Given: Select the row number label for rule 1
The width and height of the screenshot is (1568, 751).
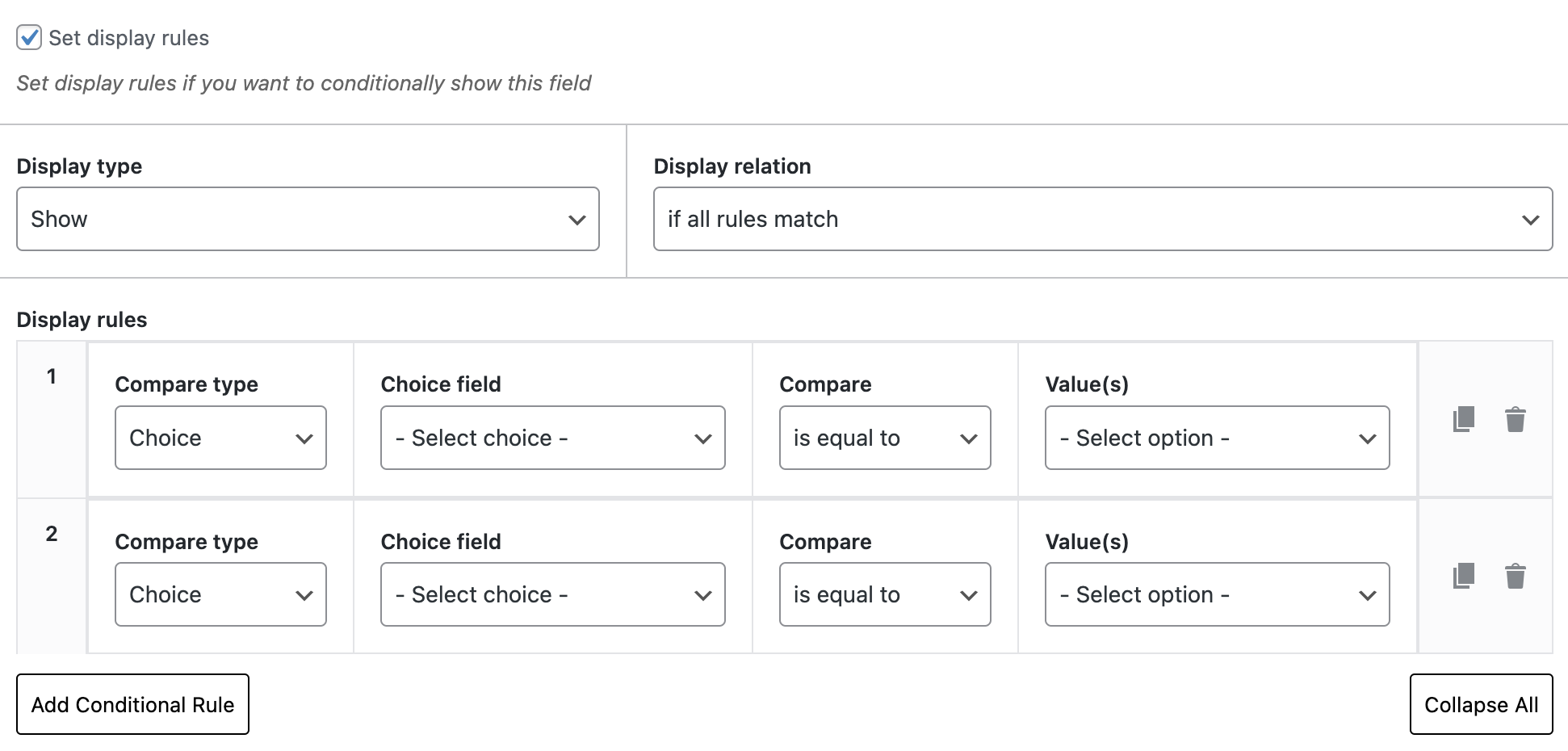Looking at the screenshot, I should [x=51, y=375].
